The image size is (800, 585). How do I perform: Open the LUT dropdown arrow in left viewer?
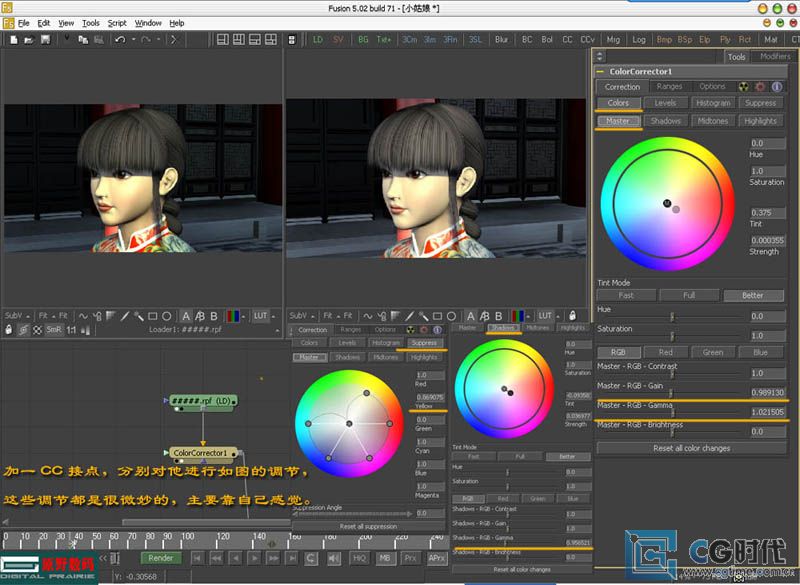[x=274, y=316]
